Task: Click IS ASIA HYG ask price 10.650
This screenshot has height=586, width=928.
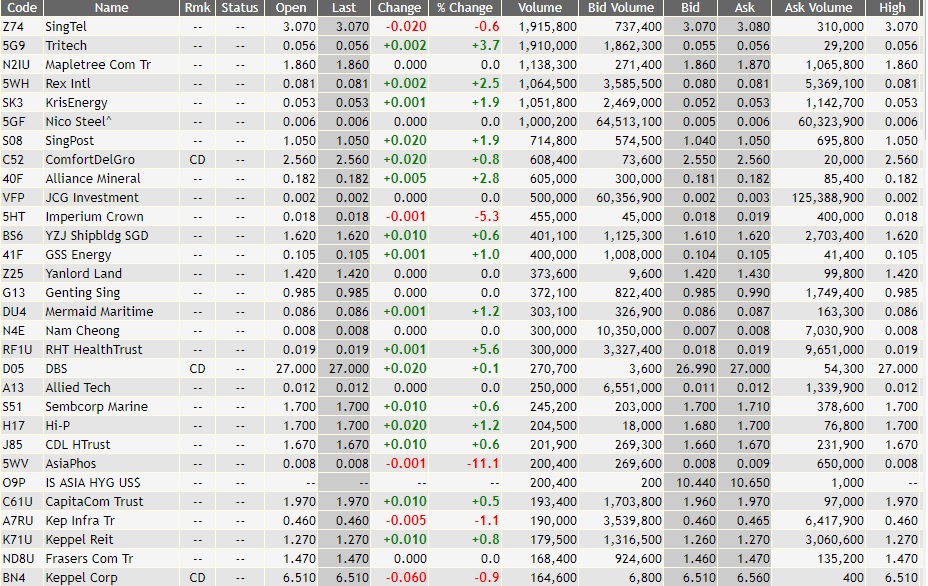Action: point(750,482)
